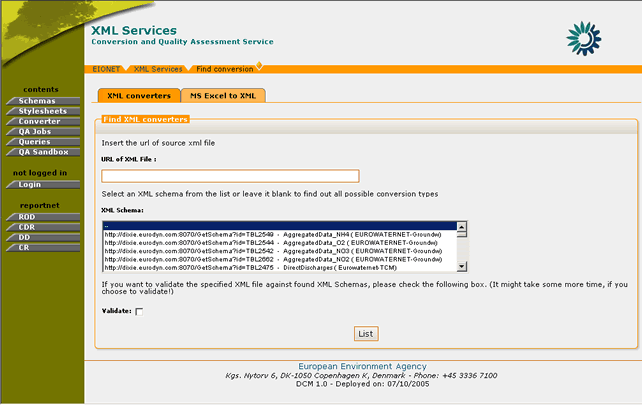The height and width of the screenshot is (405, 642).
Task: Switch to the XML converters tab
Action: click(139, 95)
